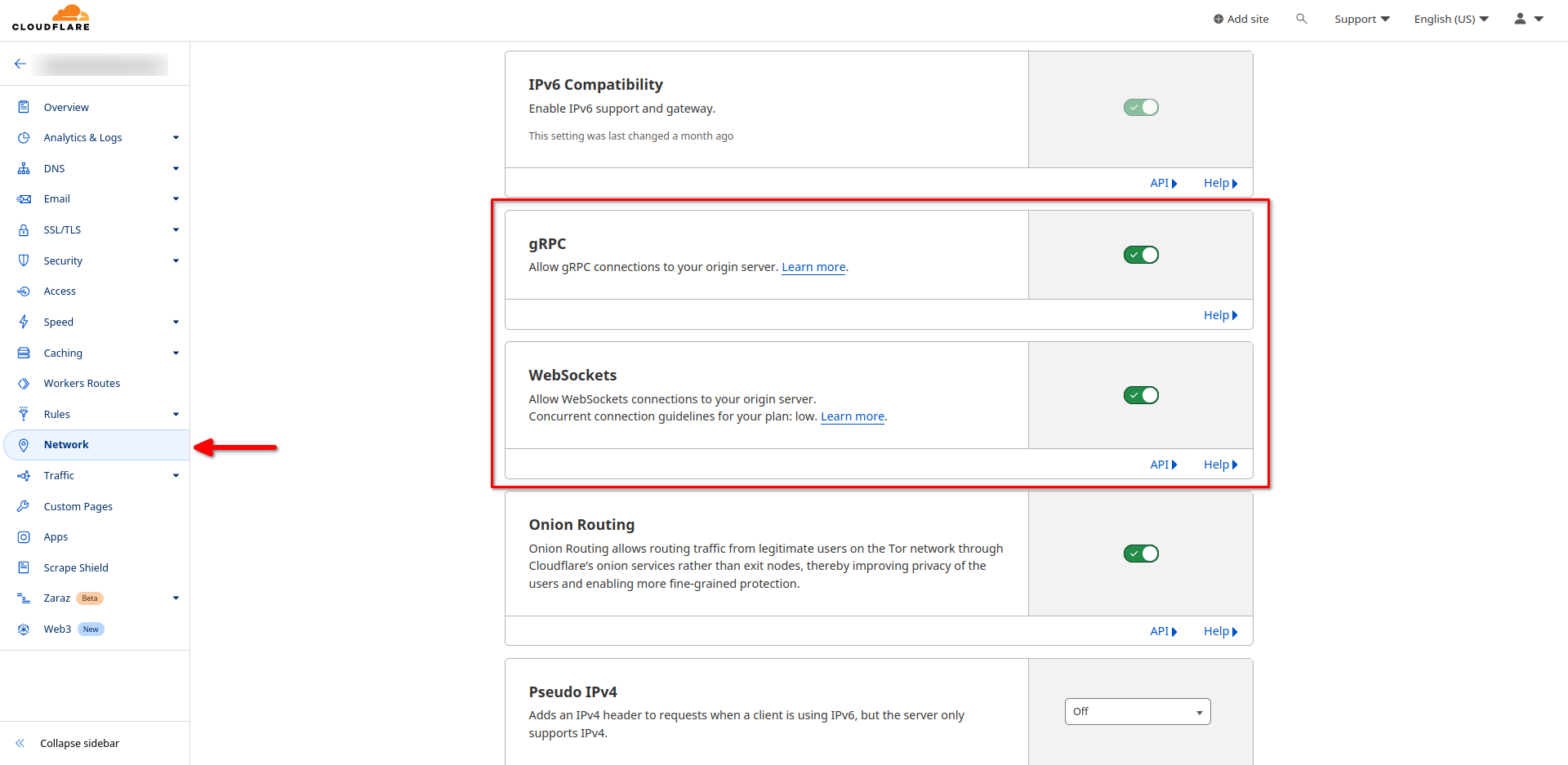Screen dimensions: 1568x765
Task: Click the Collapse sidebar label
Action: [x=79, y=744]
